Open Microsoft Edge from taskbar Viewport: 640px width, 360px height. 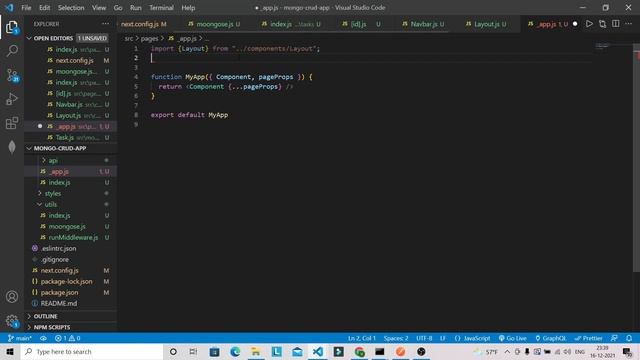click(235, 351)
